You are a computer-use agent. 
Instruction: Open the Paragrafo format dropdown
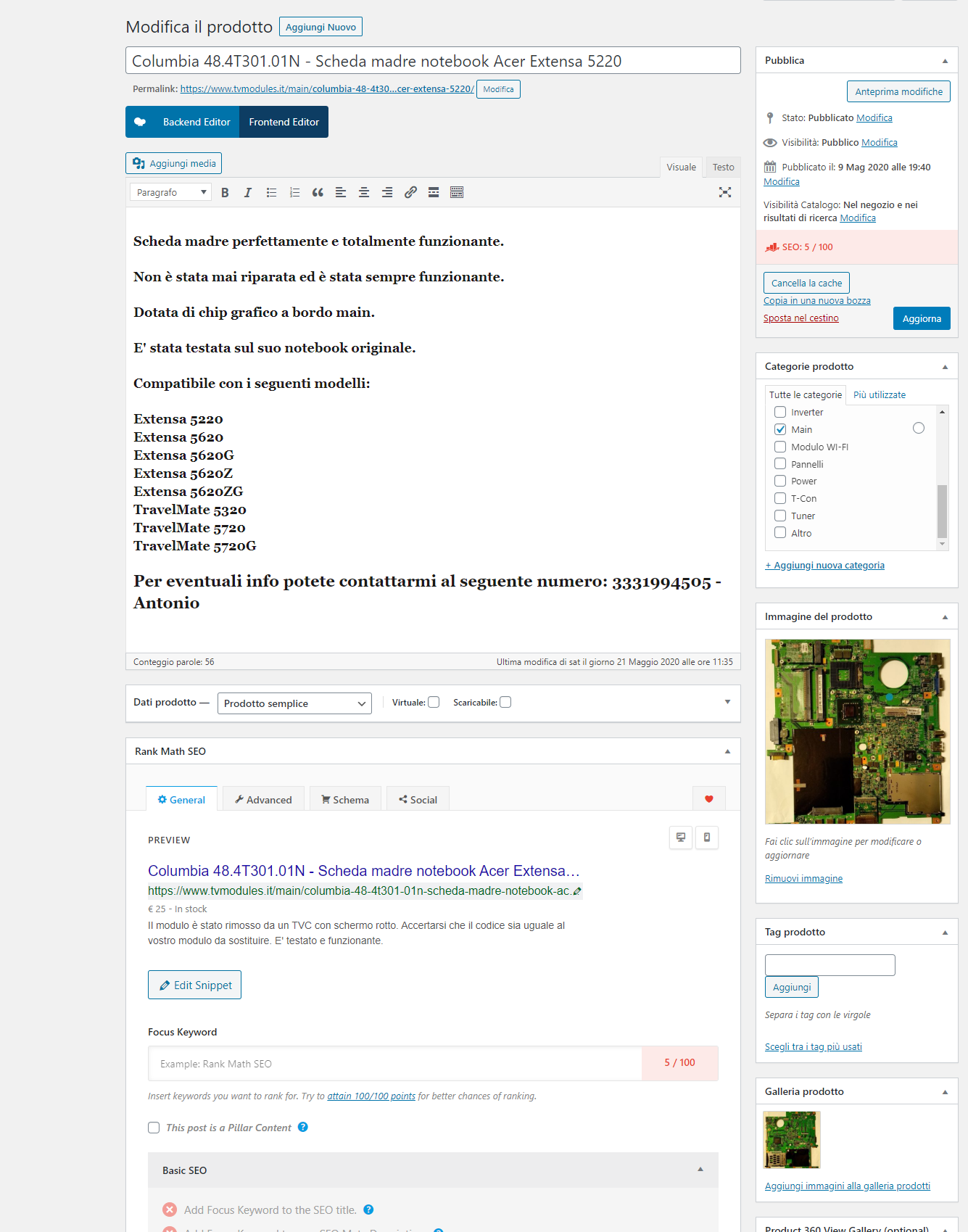(171, 192)
